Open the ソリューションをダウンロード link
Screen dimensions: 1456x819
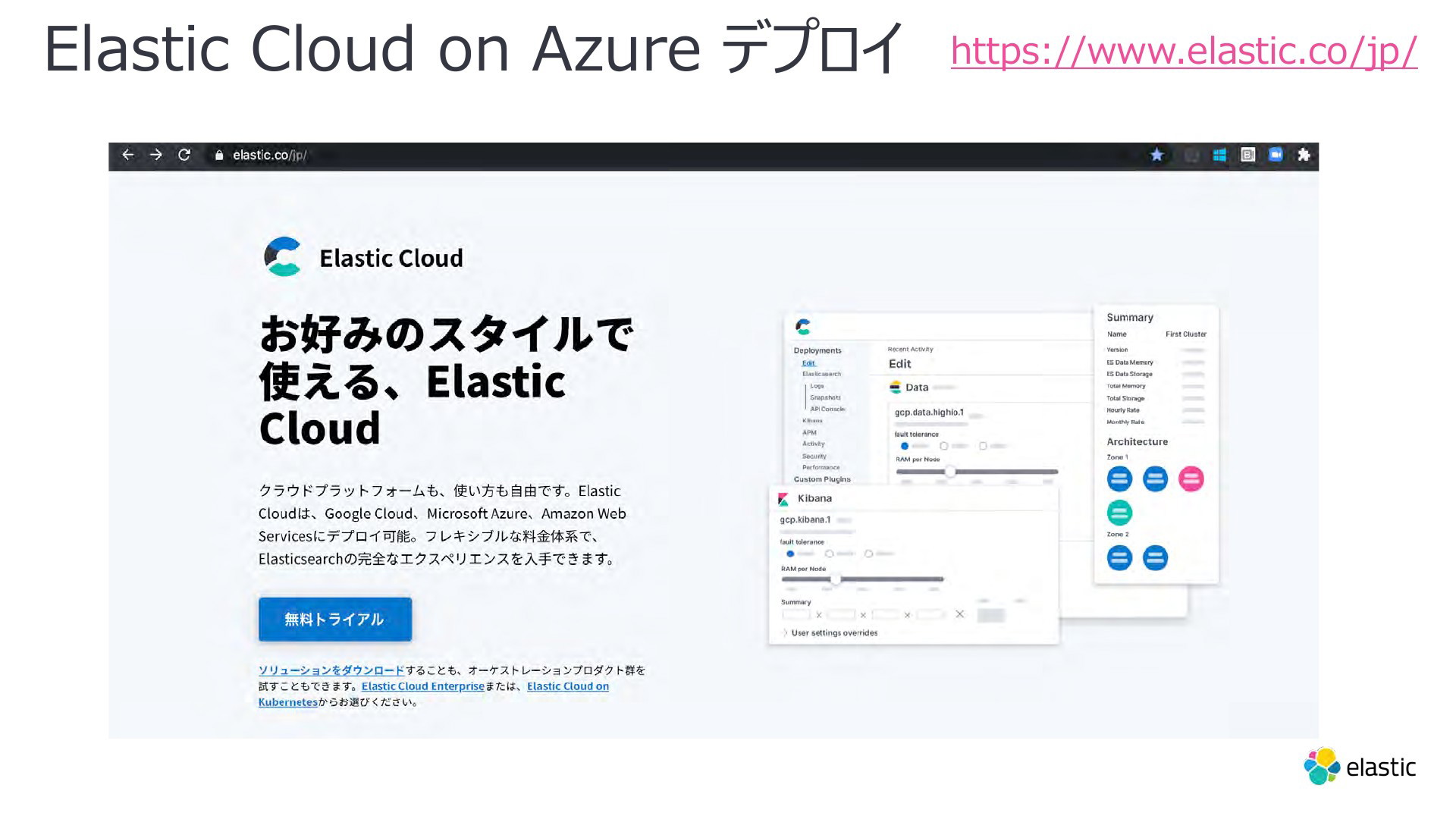(x=331, y=670)
